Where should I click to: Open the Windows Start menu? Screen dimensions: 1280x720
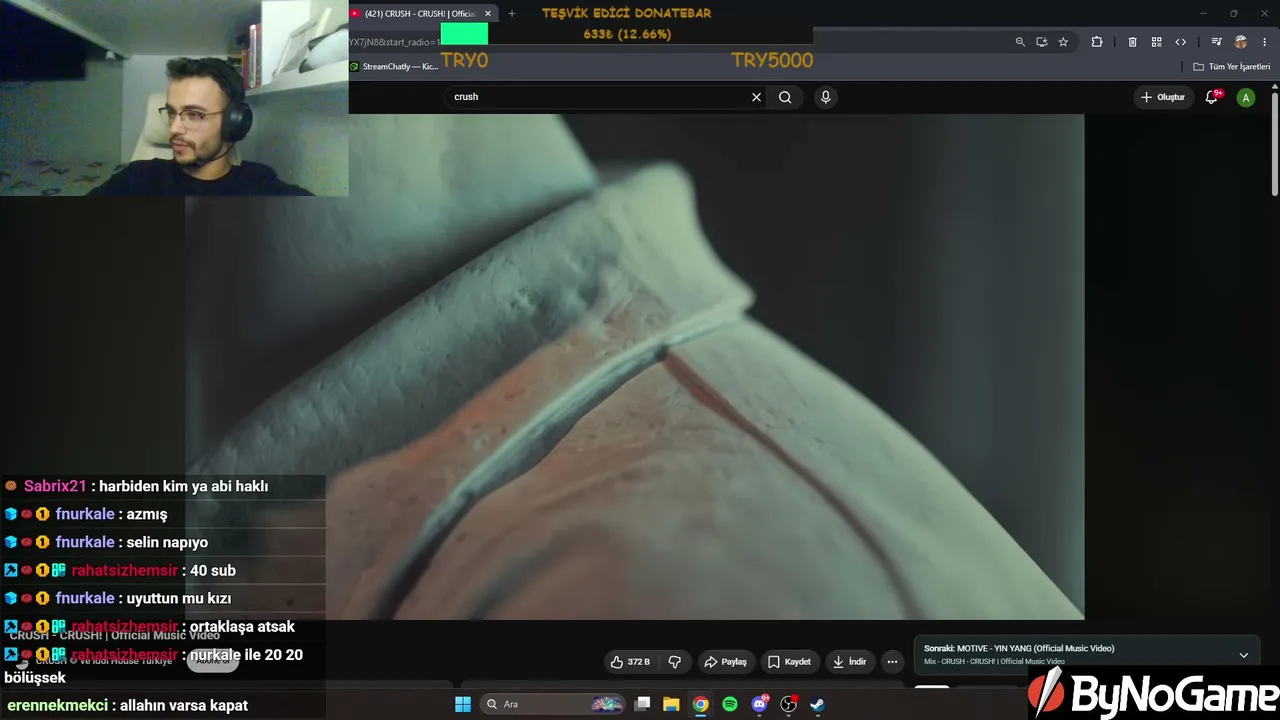(463, 704)
